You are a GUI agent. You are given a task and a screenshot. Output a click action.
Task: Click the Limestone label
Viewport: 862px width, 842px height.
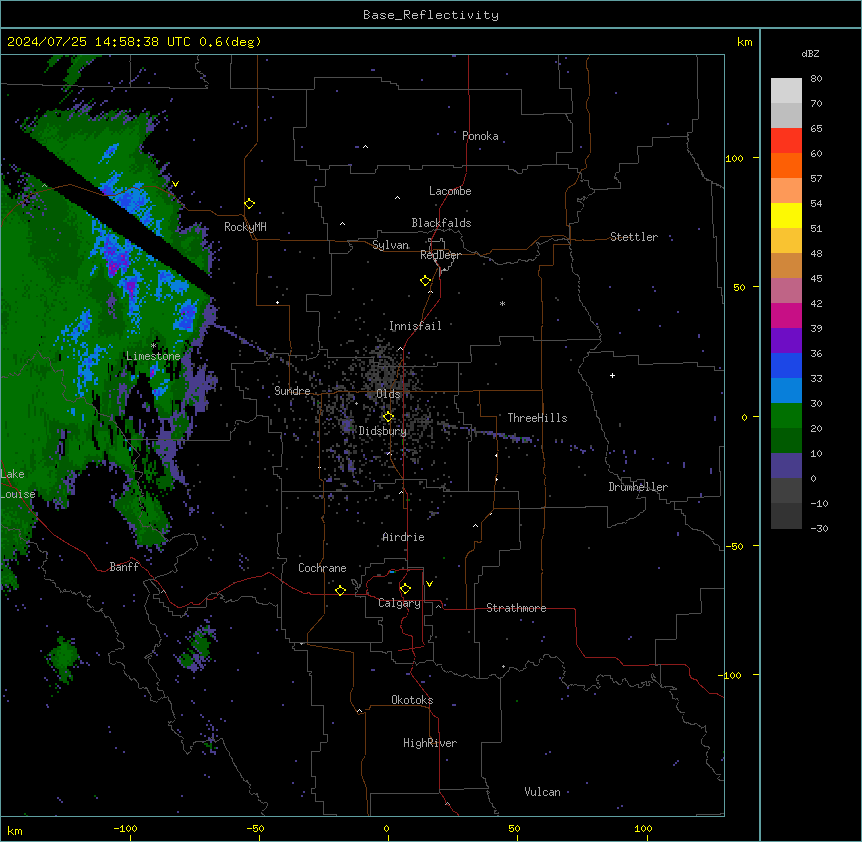pos(153,356)
